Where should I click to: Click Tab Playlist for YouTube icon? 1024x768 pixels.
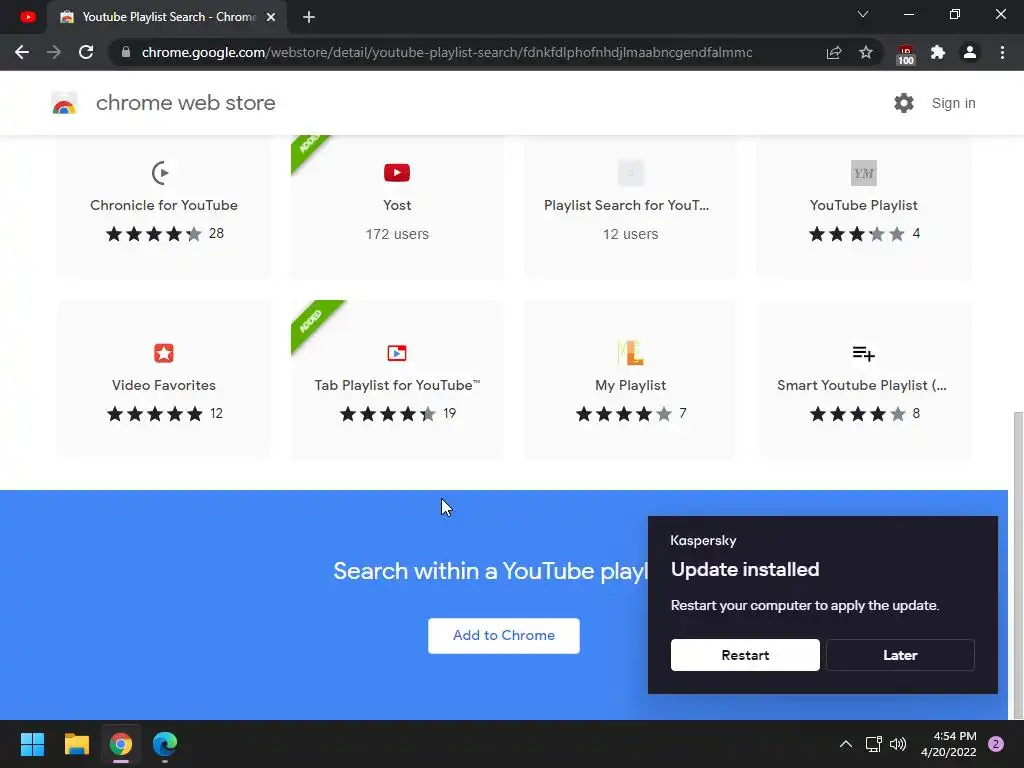tap(397, 353)
